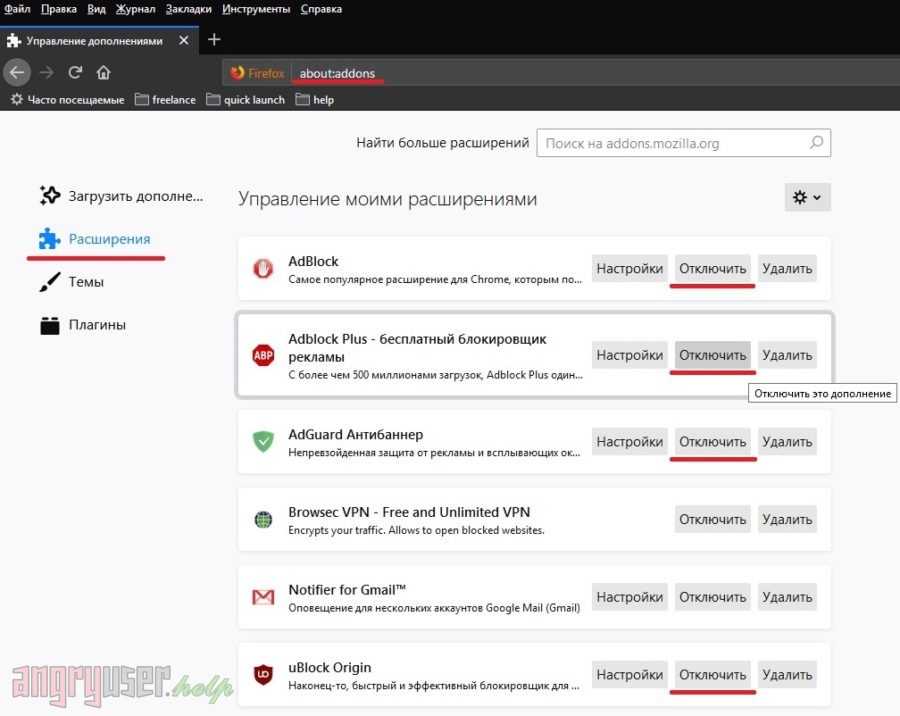Click the back navigation arrow
The width and height of the screenshot is (900, 716).
click(17, 72)
